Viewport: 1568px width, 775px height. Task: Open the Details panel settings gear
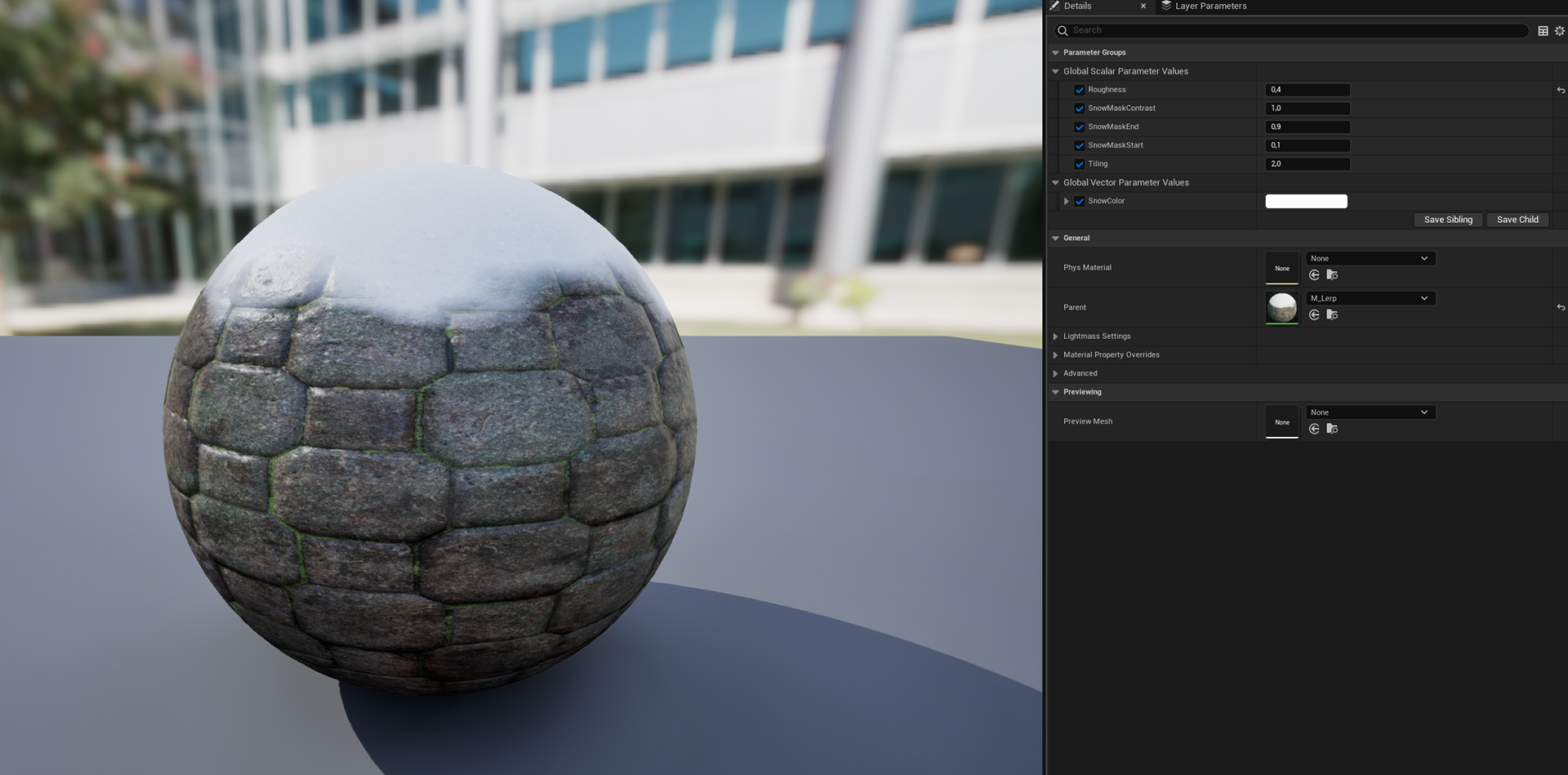(x=1560, y=30)
